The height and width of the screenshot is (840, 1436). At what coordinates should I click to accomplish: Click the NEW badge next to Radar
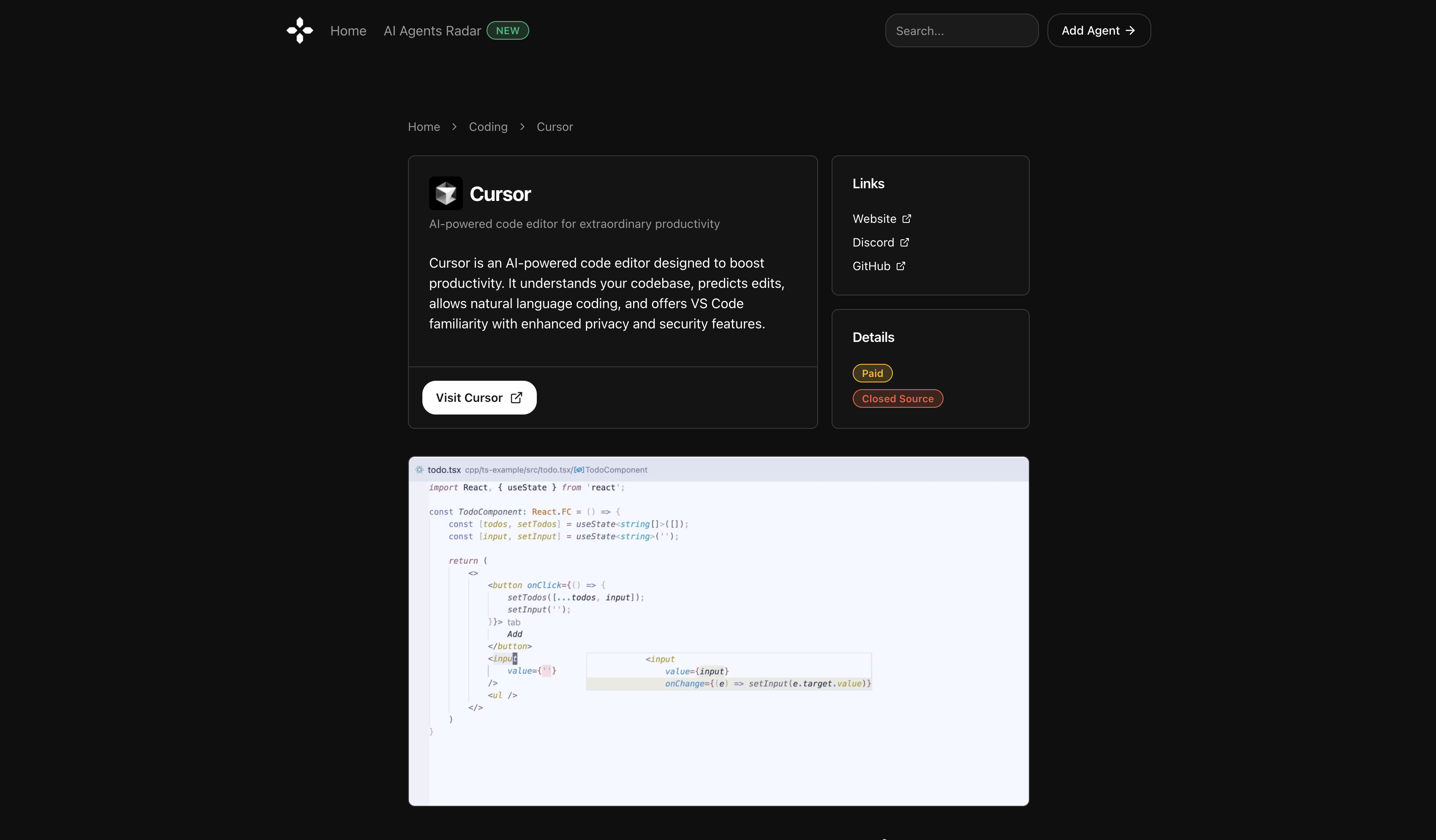coord(507,31)
